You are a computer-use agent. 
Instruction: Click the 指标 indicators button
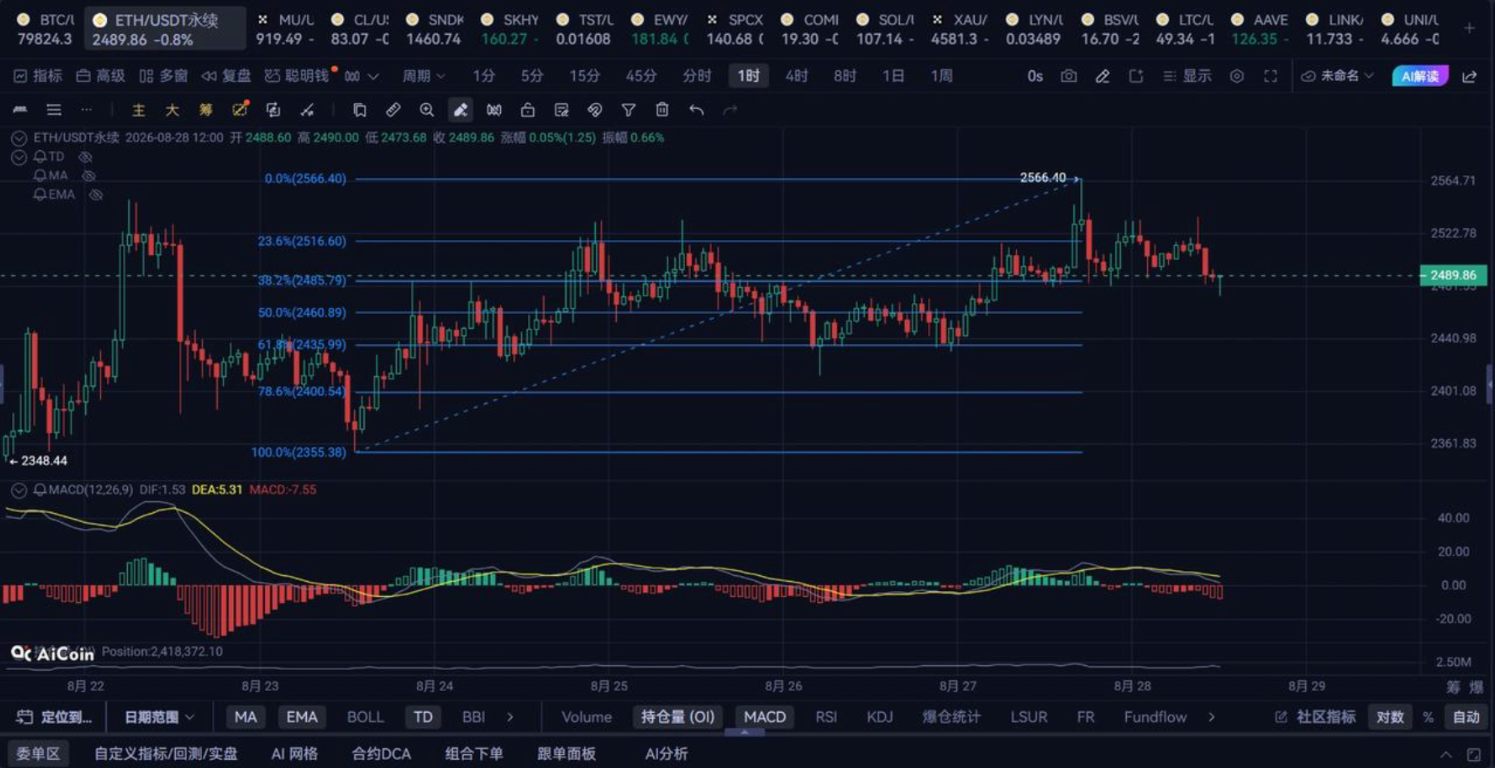point(37,76)
